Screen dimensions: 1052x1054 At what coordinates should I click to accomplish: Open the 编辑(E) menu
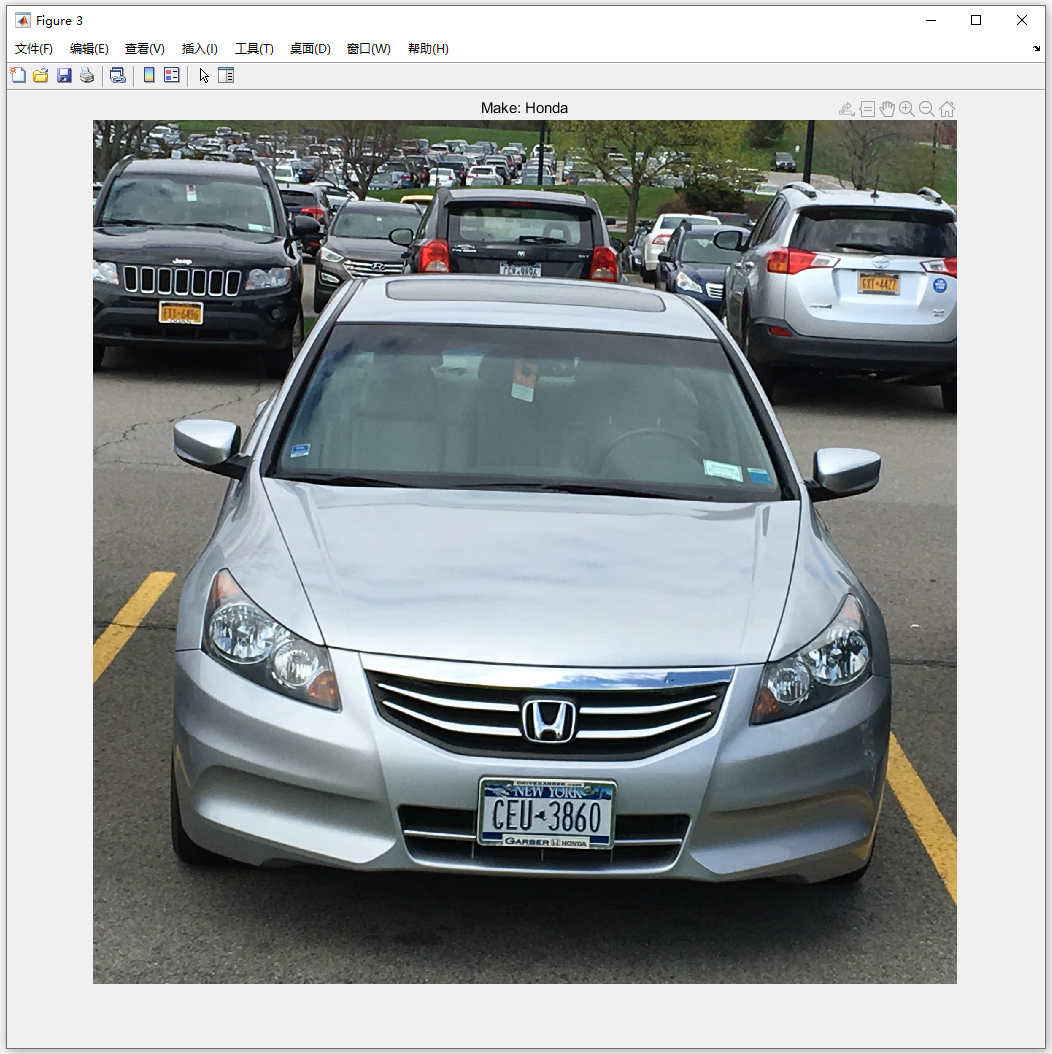click(89, 48)
